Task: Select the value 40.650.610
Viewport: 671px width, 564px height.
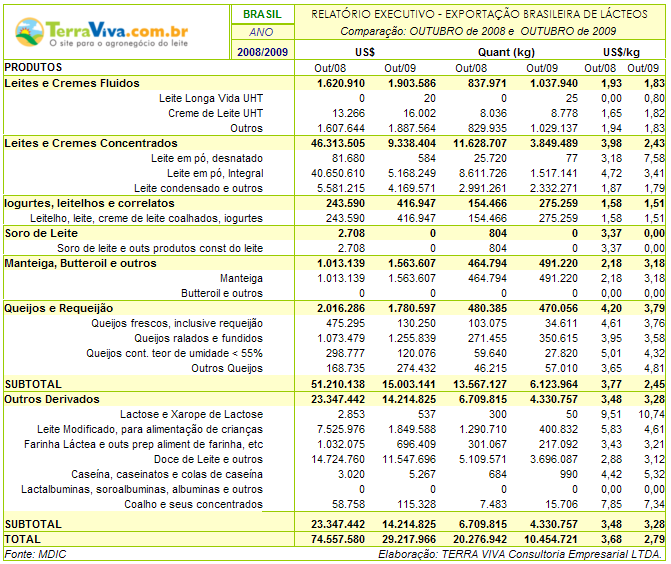Action: click(x=338, y=173)
